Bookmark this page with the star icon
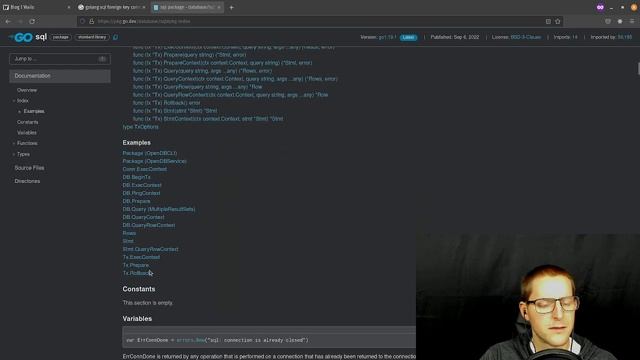 click(558, 21)
